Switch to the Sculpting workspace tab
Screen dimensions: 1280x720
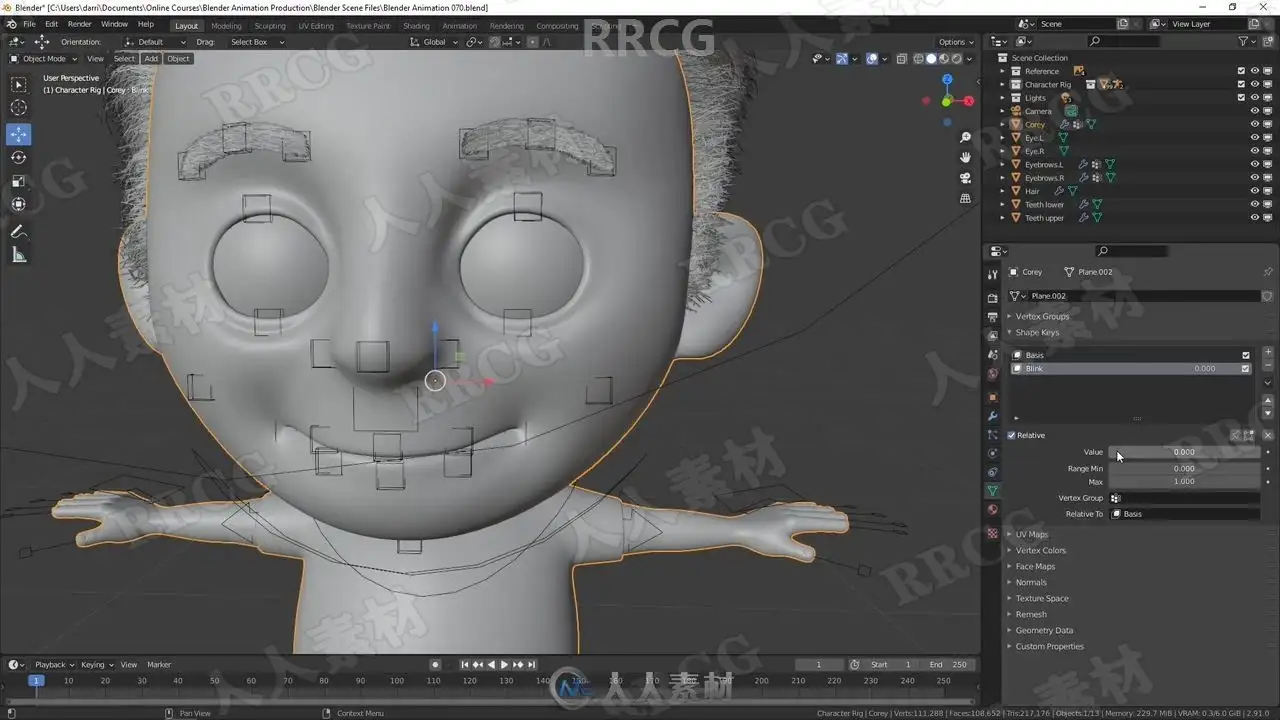pos(269,26)
